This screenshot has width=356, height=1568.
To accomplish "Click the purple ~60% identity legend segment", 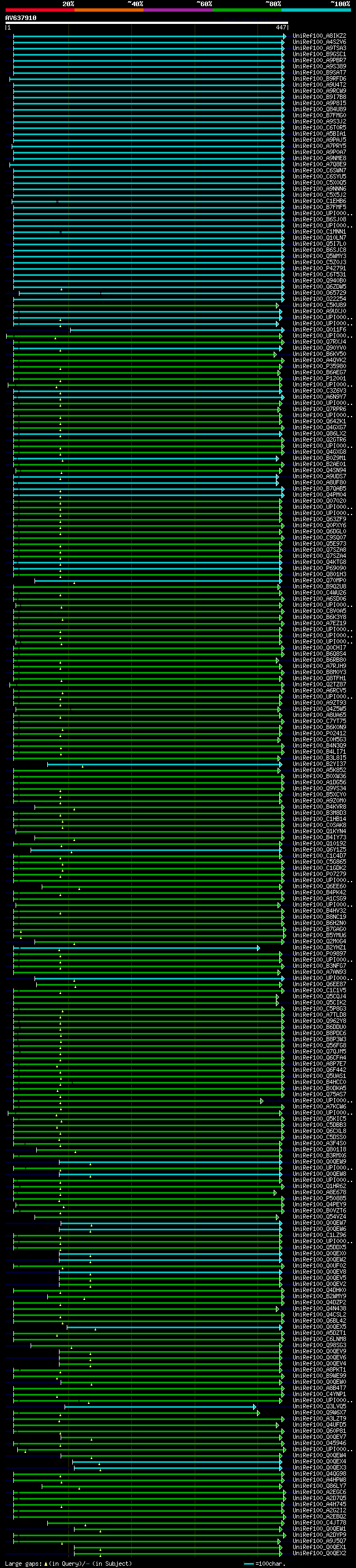I will (179, 10).
